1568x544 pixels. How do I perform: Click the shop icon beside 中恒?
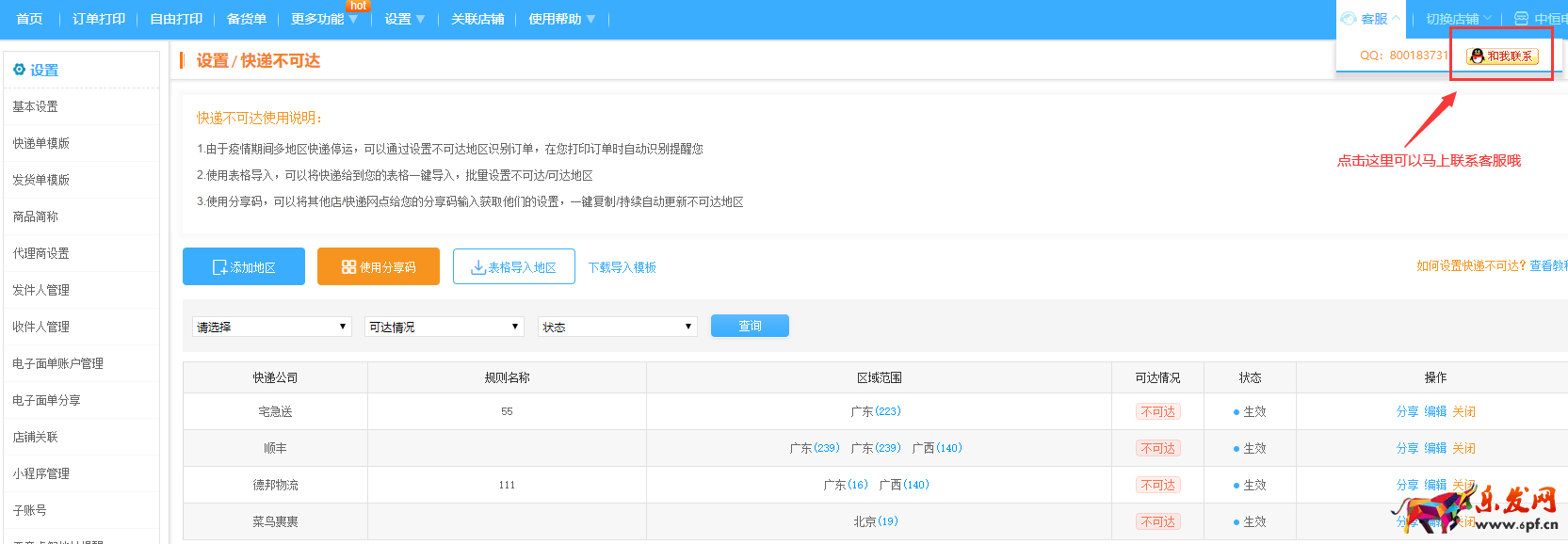[x=1521, y=19]
